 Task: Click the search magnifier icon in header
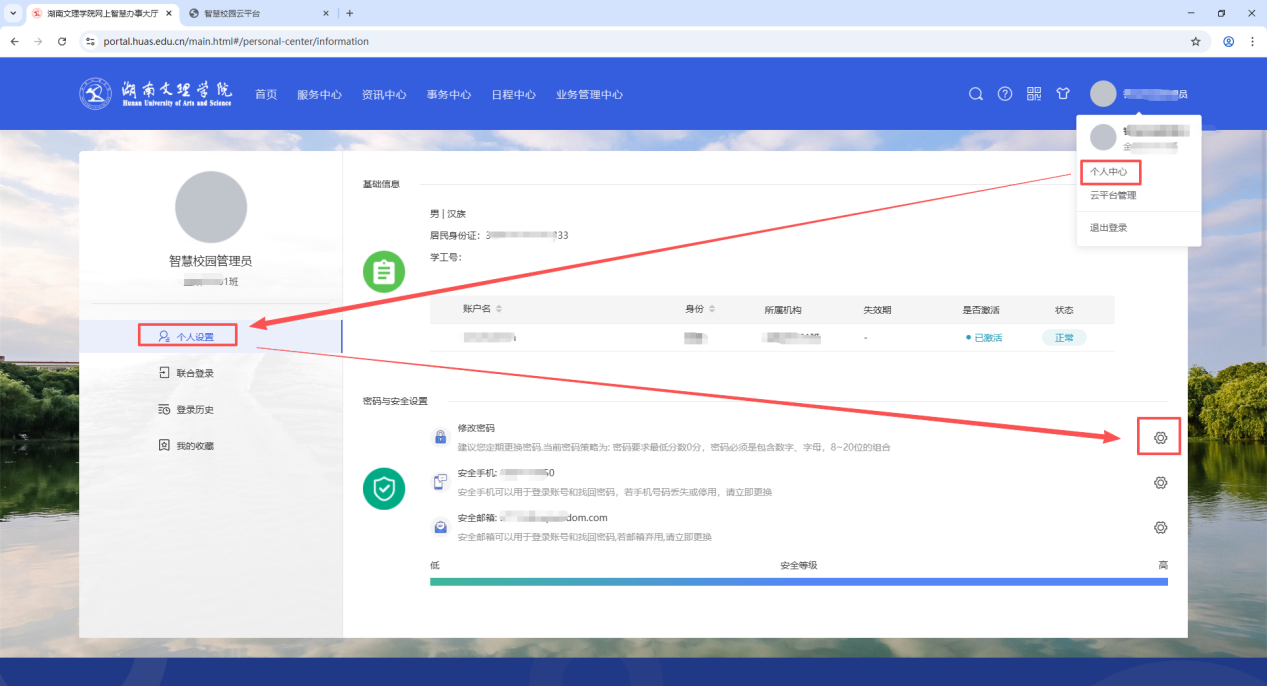click(976, 94)
